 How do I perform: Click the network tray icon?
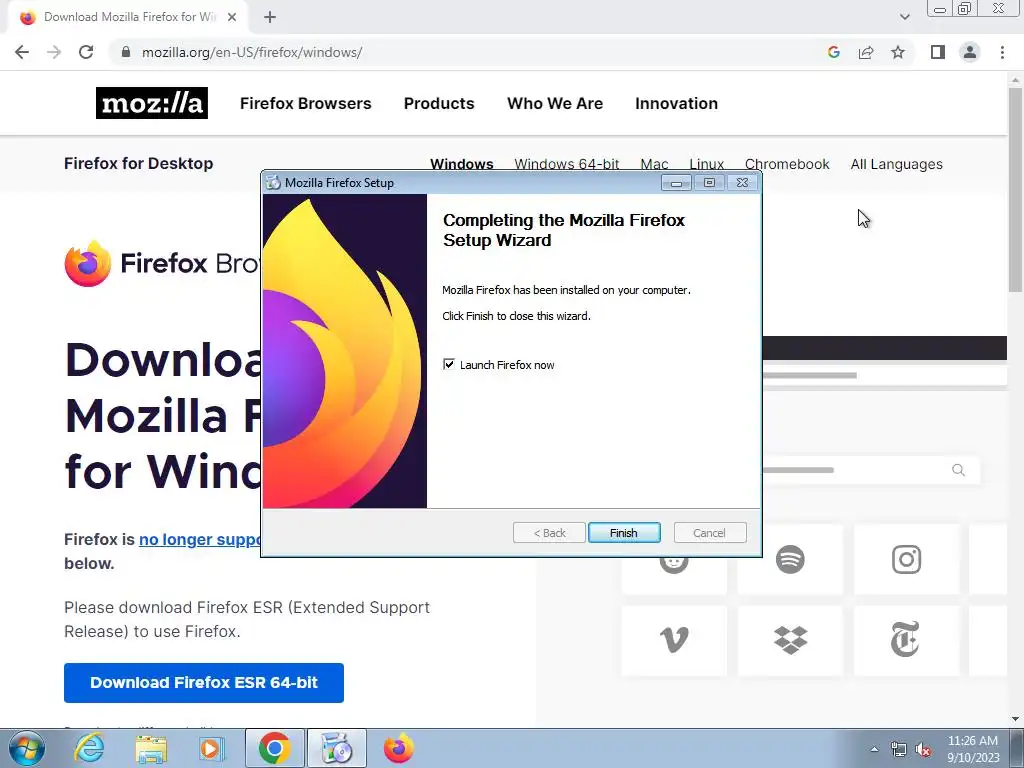[899, 749]
